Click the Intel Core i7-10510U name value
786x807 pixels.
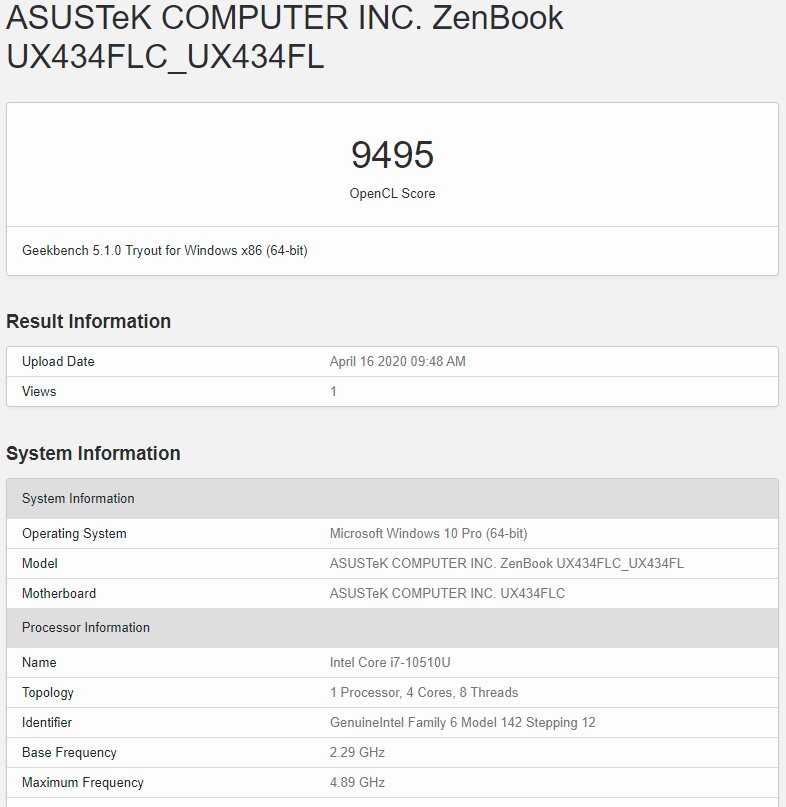click(390, 662)
